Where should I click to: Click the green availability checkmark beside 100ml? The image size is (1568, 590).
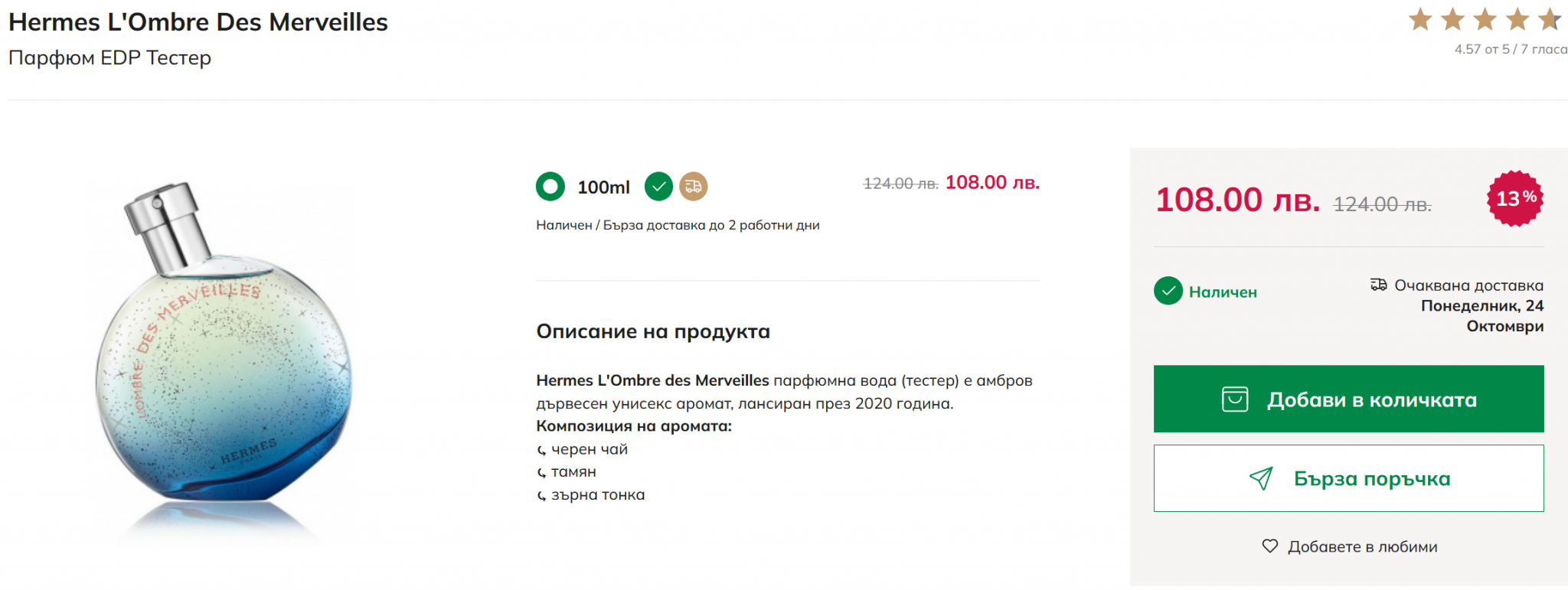(x=658, y=186)
